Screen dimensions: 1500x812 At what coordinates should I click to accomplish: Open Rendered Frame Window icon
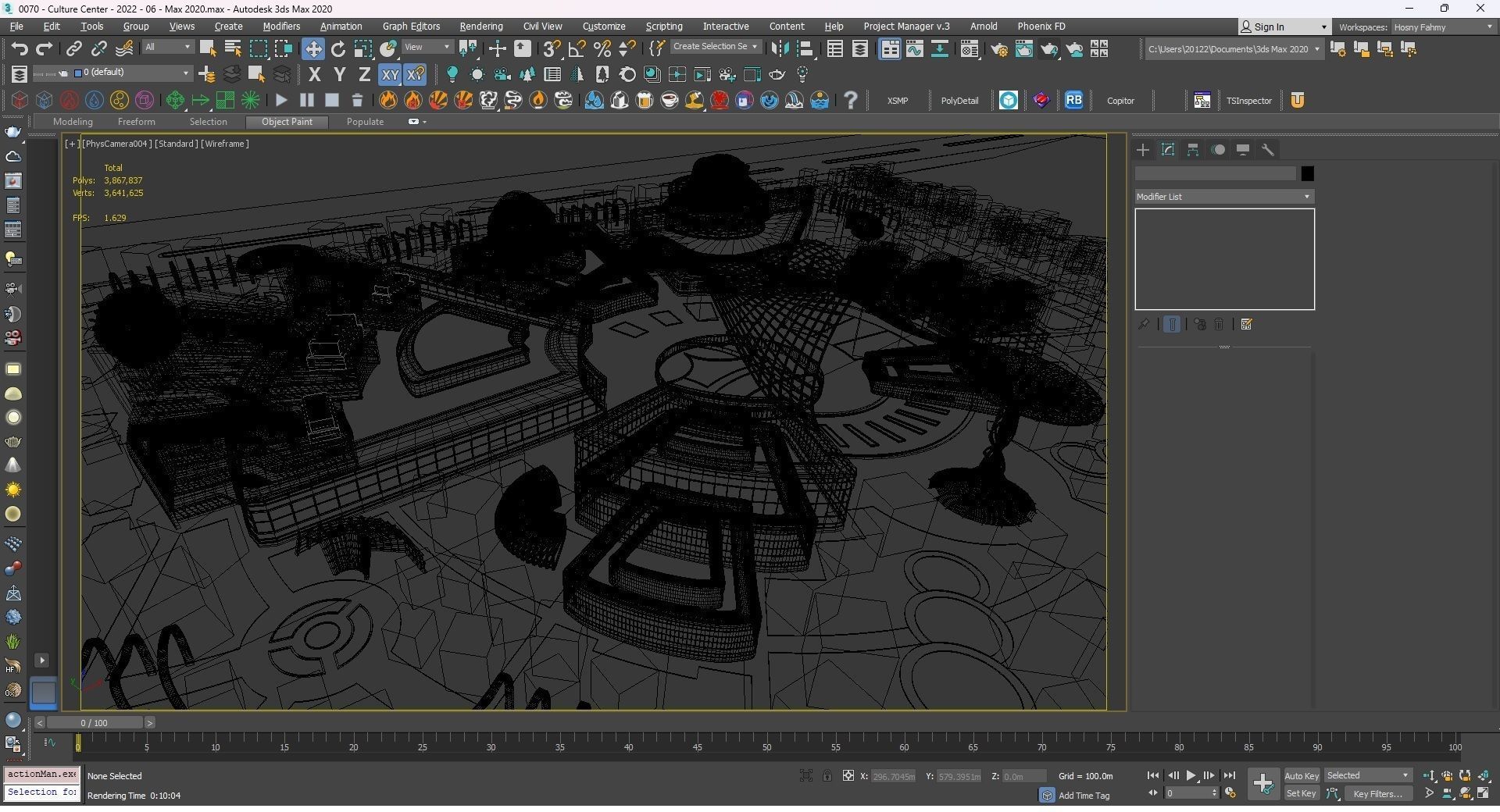pyautogui.click(x=1023, y=49)
